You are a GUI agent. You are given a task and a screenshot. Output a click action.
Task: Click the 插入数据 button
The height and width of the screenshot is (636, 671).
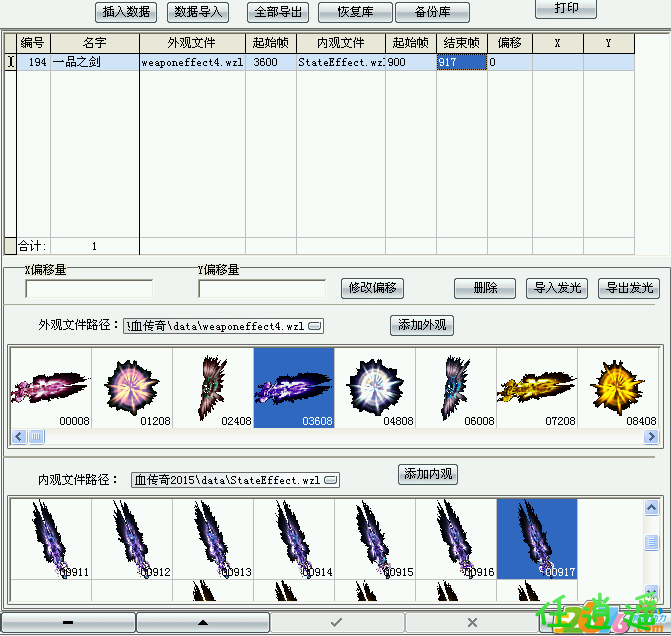[126, 12]
